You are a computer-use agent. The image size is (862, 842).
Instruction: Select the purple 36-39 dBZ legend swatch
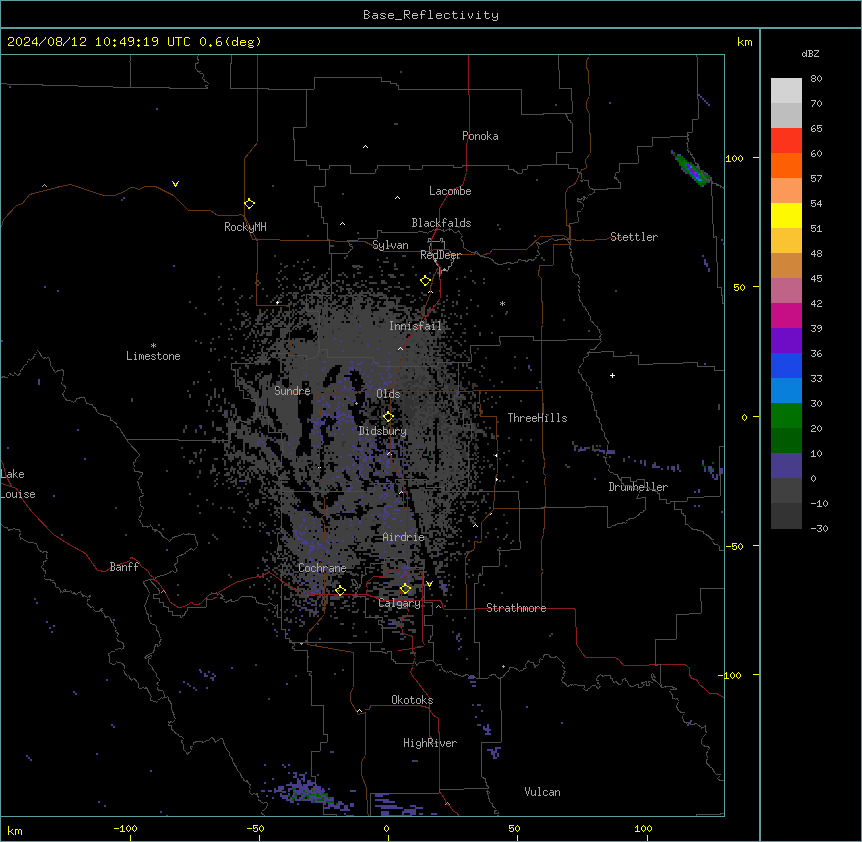[x=786, y=341]
